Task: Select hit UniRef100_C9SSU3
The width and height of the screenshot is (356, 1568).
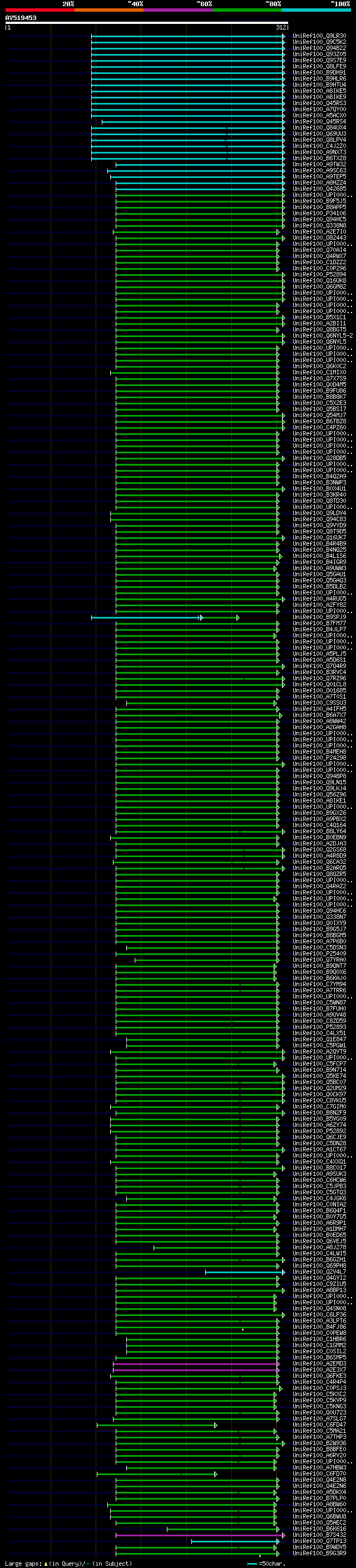Action: tap(319, 703)
